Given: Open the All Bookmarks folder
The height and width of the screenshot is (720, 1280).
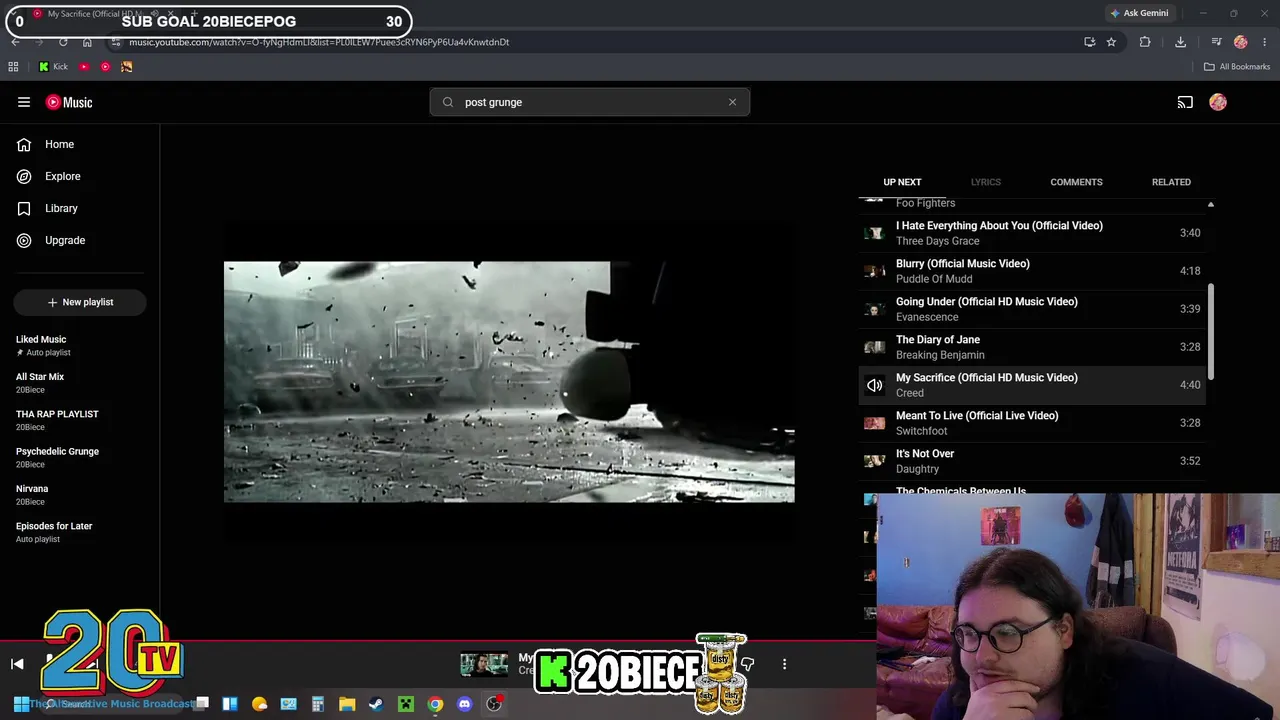Looking at the screenshot, I should (1237, 67).
